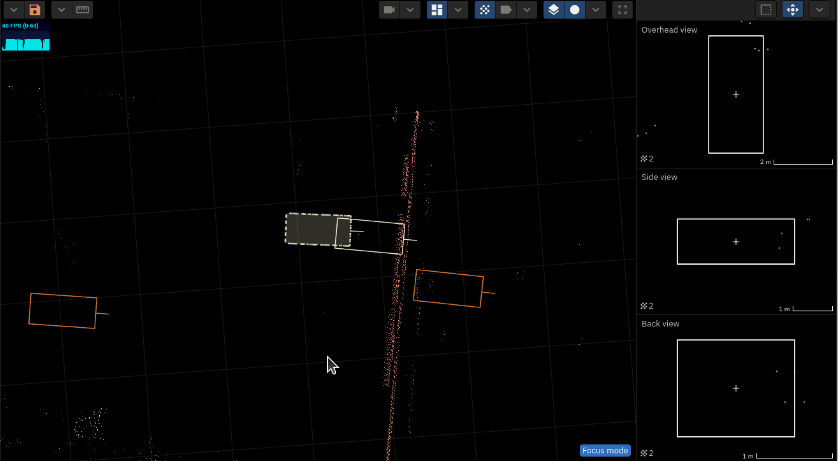Toggle the stacked layers icon
Screen dimensions: 839x461
click(554, 10)
